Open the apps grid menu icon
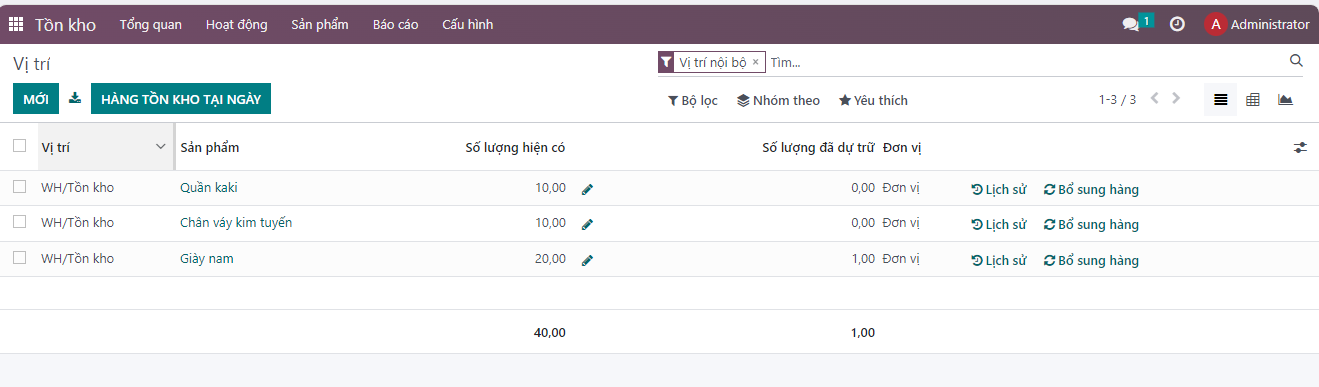 (x=16, y=24)
